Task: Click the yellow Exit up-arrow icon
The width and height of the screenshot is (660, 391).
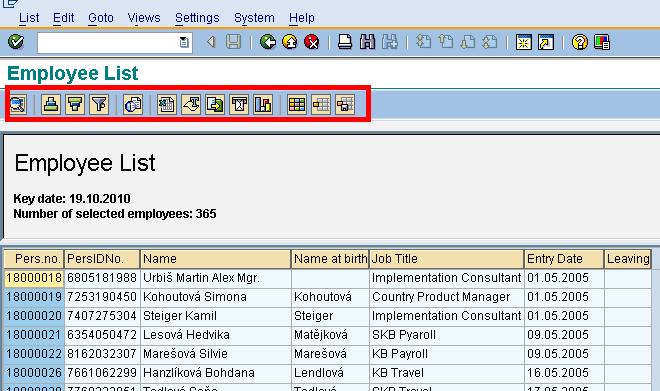Action: [x=290, y=42]
